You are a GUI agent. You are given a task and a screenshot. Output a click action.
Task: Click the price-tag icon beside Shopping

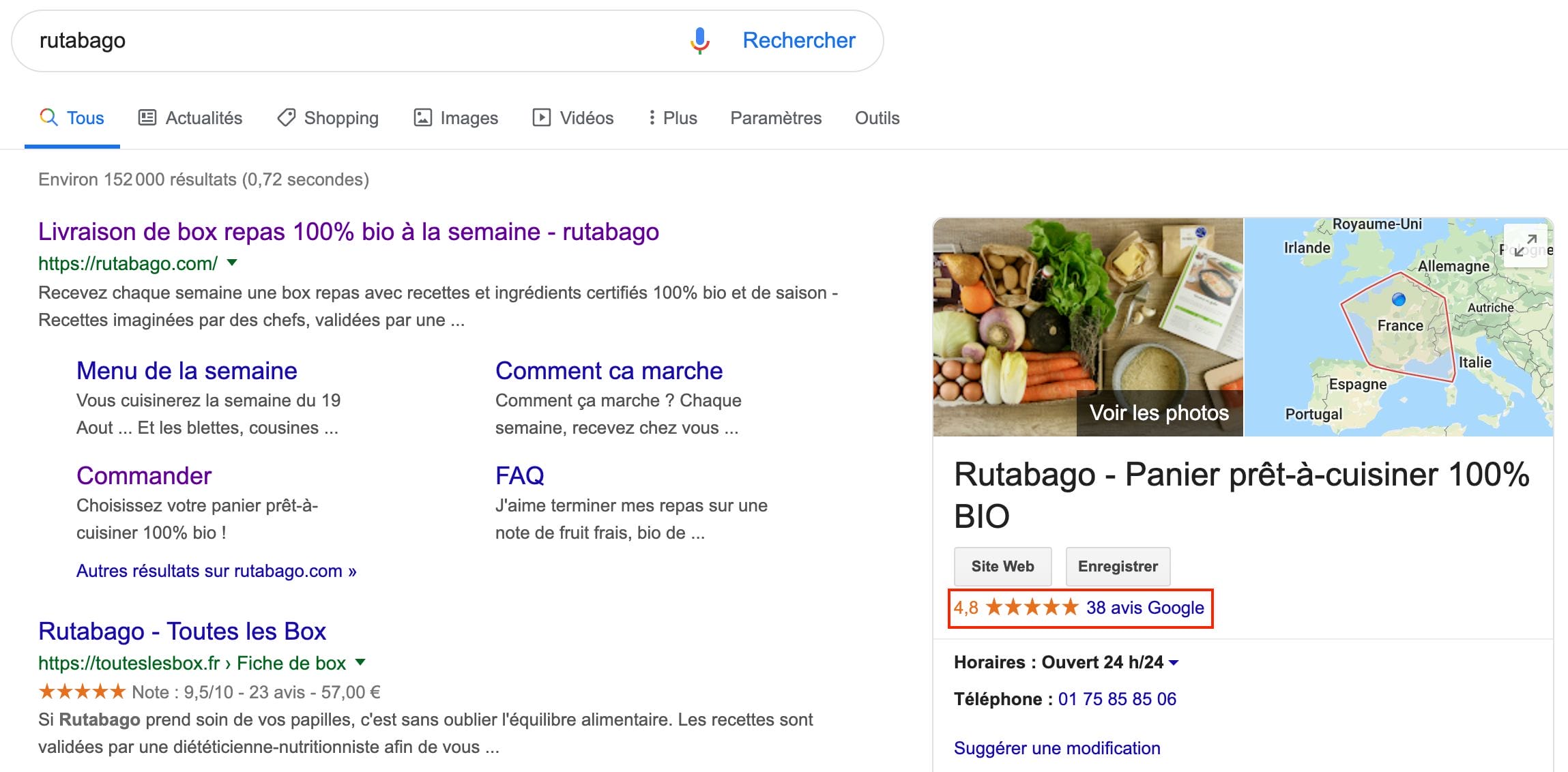click(x=286, y=117)
